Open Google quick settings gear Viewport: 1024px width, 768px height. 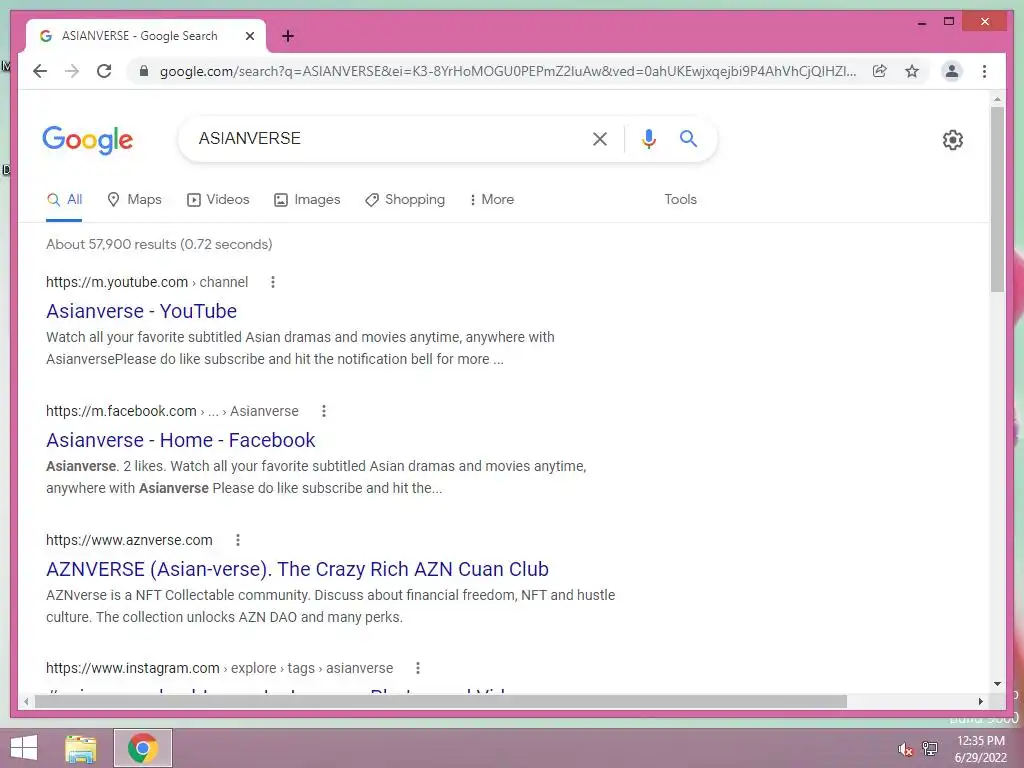pos(952,140)
